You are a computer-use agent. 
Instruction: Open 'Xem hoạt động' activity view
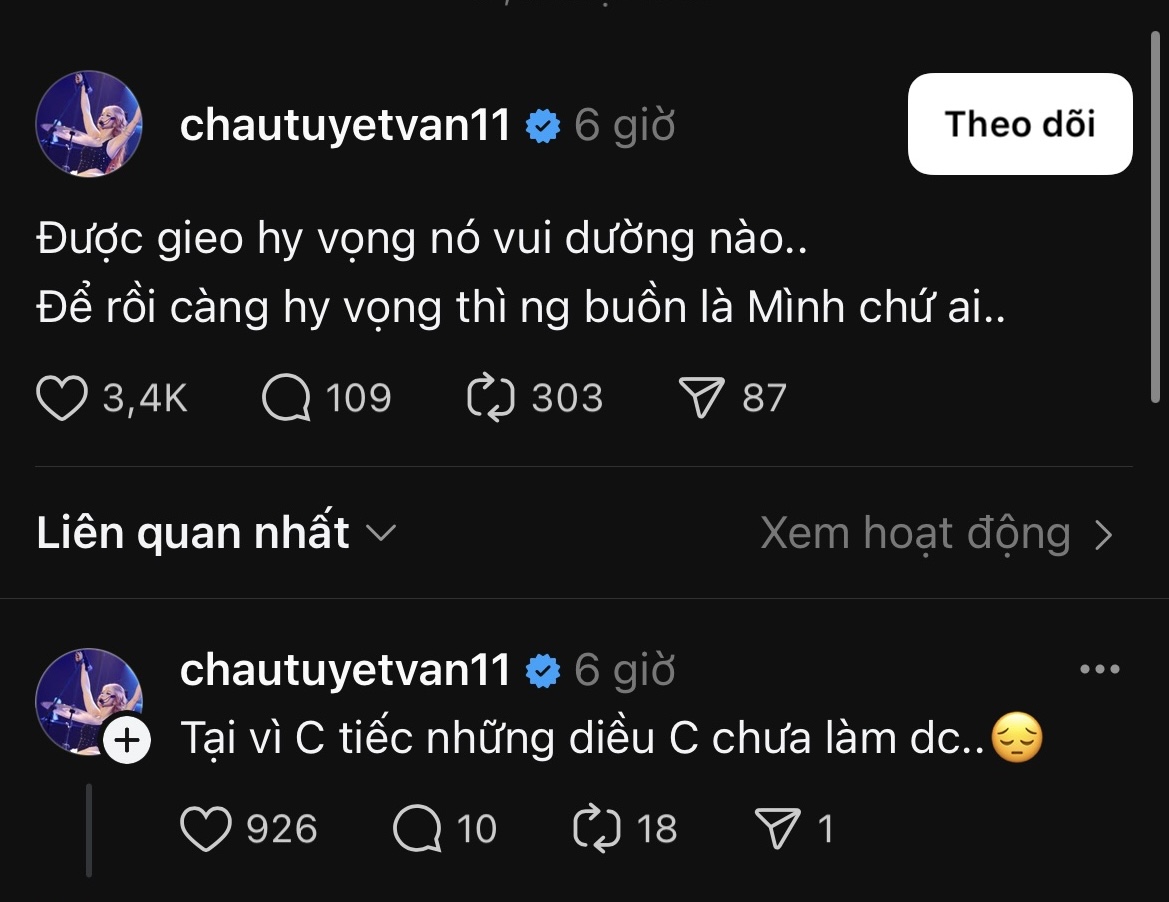[936, 533]
